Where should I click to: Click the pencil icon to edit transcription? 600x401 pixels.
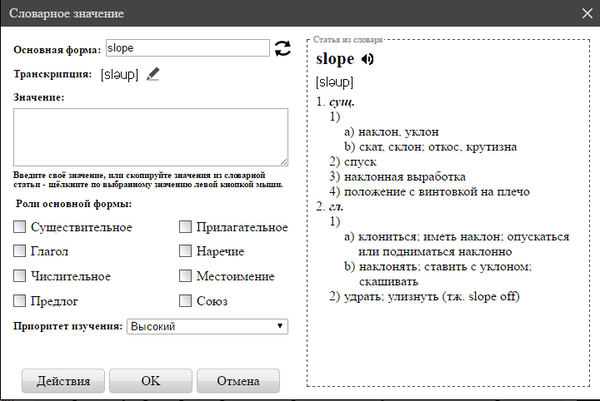coord(153,73)
